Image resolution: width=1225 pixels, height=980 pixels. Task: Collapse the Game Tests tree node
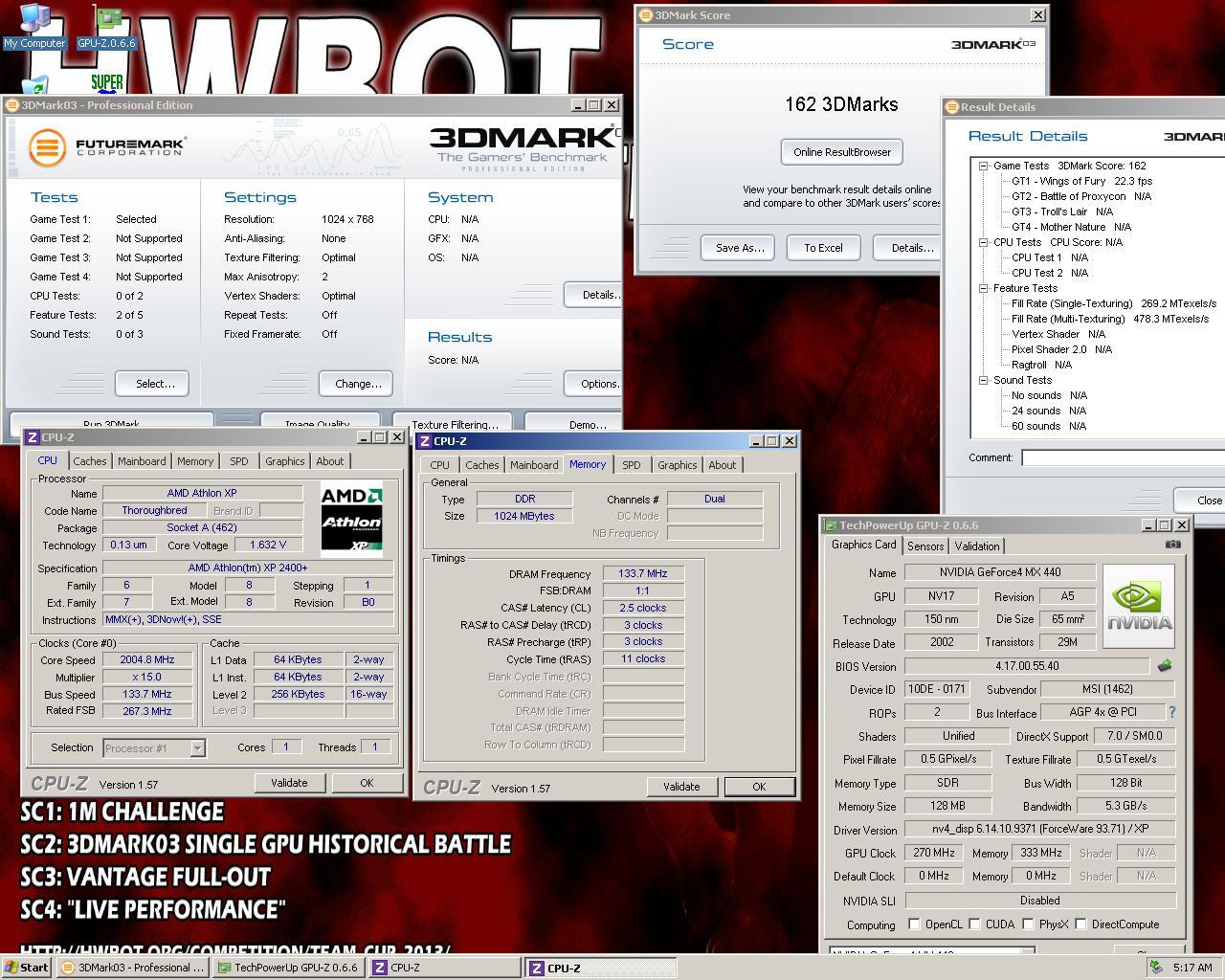click(x=983, y=166)
